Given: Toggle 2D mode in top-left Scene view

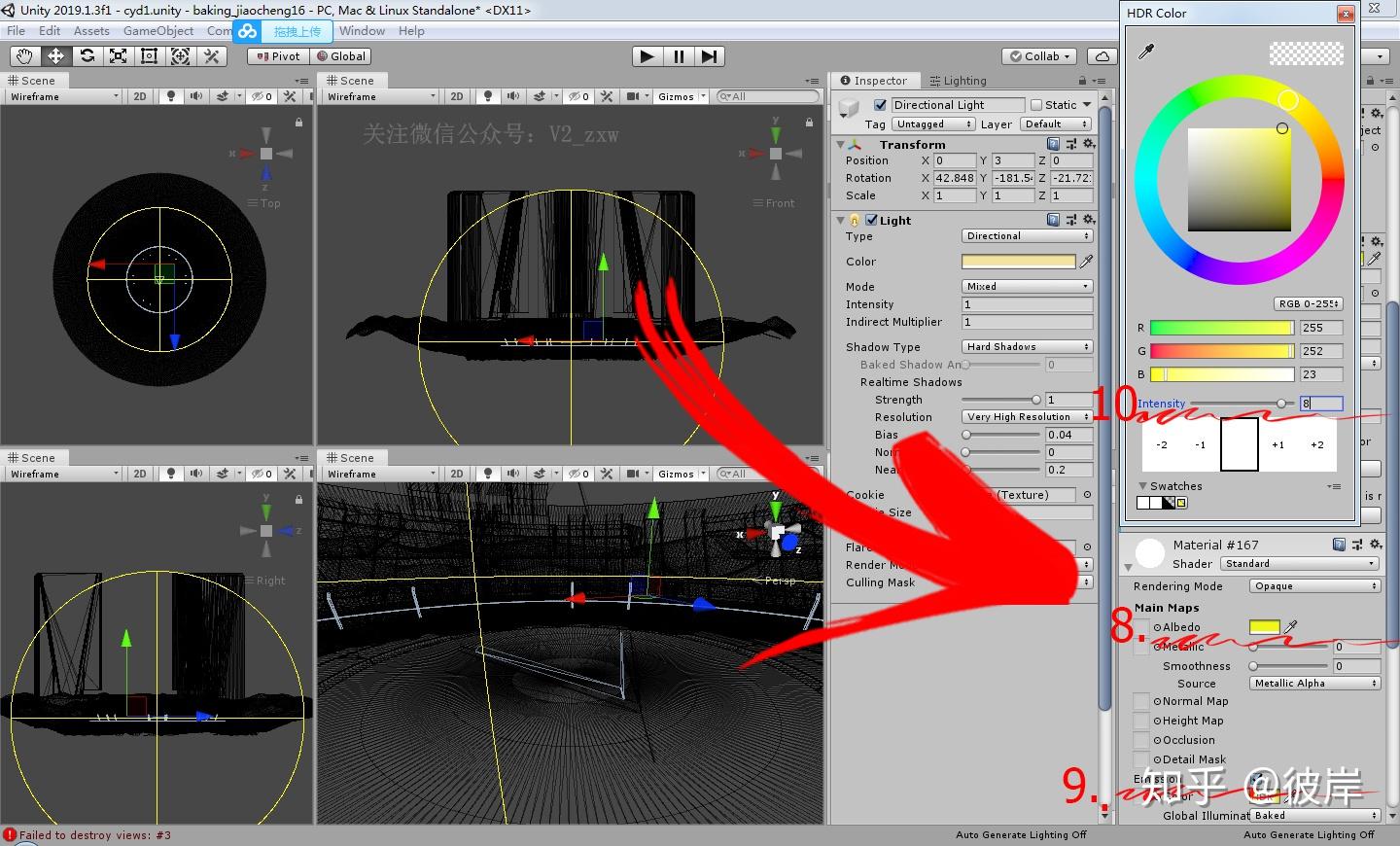Looking at the screenshot, I should (x=140, y=96).
